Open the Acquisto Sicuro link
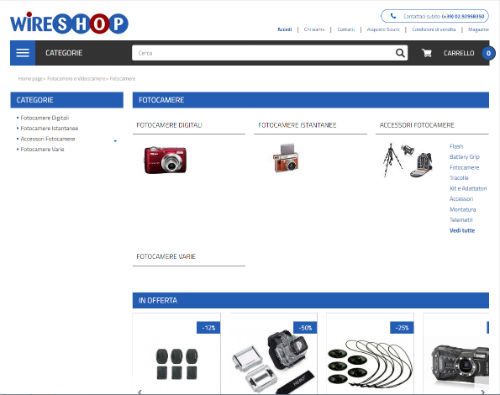Screen dimensions: 500x395 [383, 29]
